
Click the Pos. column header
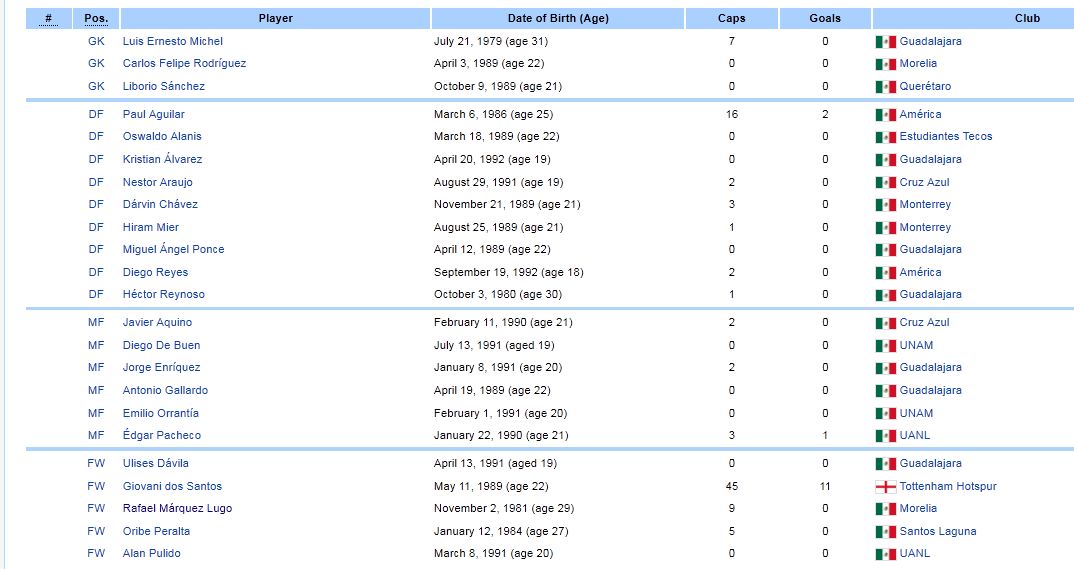96,18
